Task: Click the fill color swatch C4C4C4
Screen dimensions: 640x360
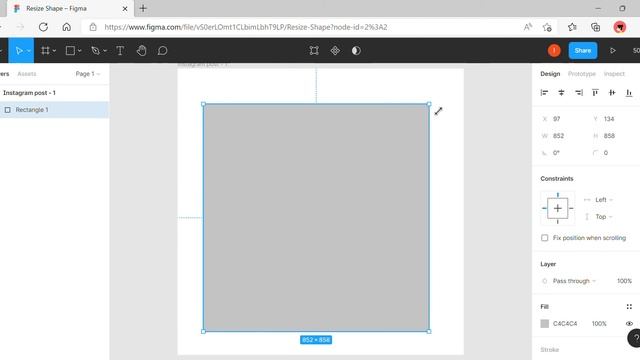Action: pos(544,324)
